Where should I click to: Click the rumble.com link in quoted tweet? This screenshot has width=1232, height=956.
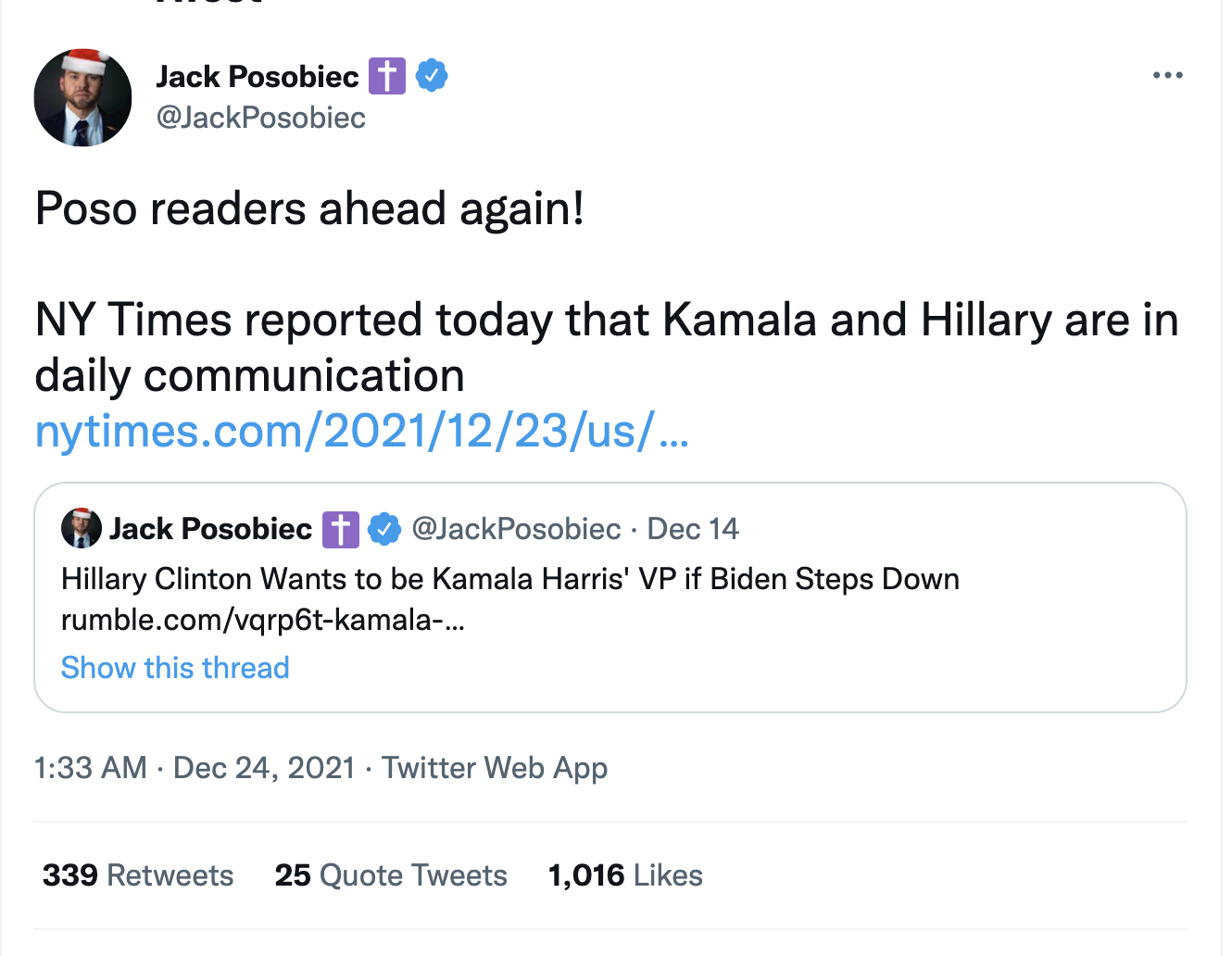point(263,619)
